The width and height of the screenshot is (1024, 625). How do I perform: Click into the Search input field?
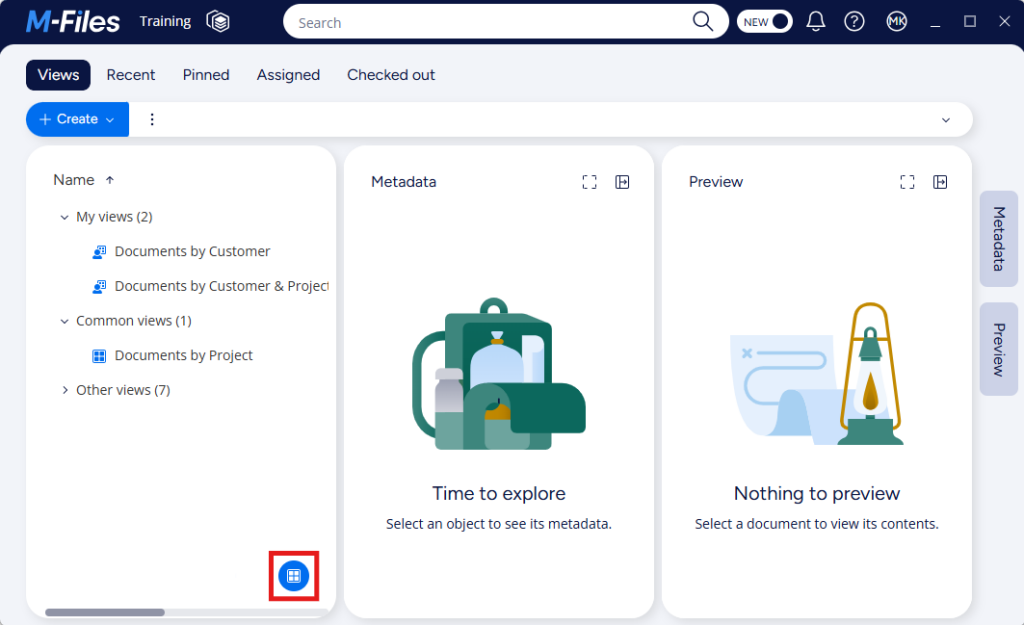490,22
